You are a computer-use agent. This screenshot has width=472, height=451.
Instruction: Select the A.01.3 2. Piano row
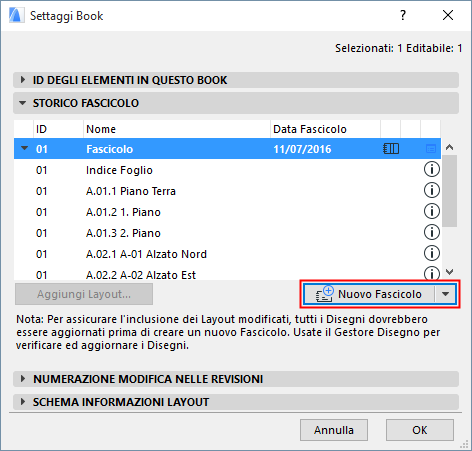coord(227,233)
